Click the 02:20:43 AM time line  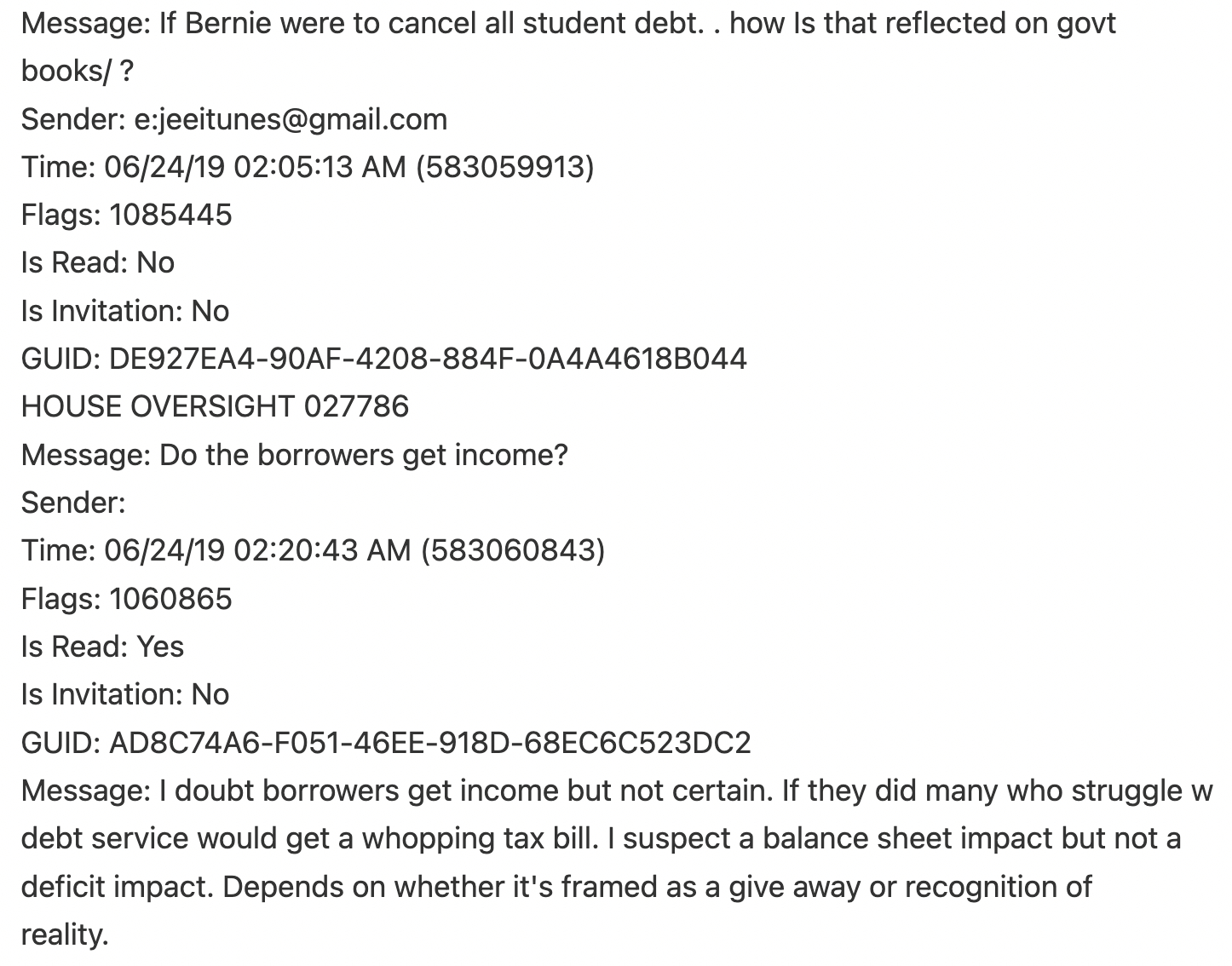click(313, 550)
